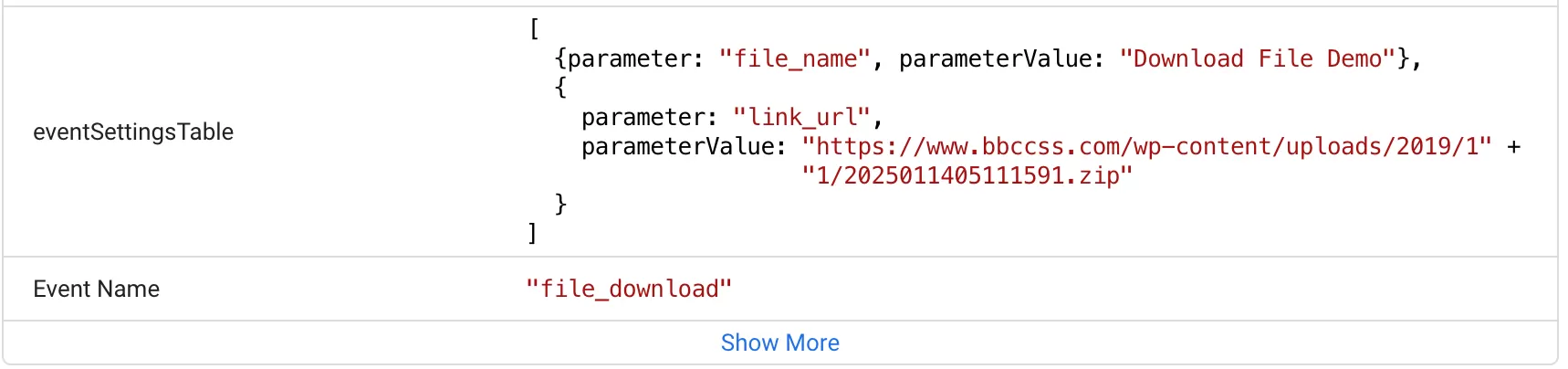Click the Show More link

[779, 343]
